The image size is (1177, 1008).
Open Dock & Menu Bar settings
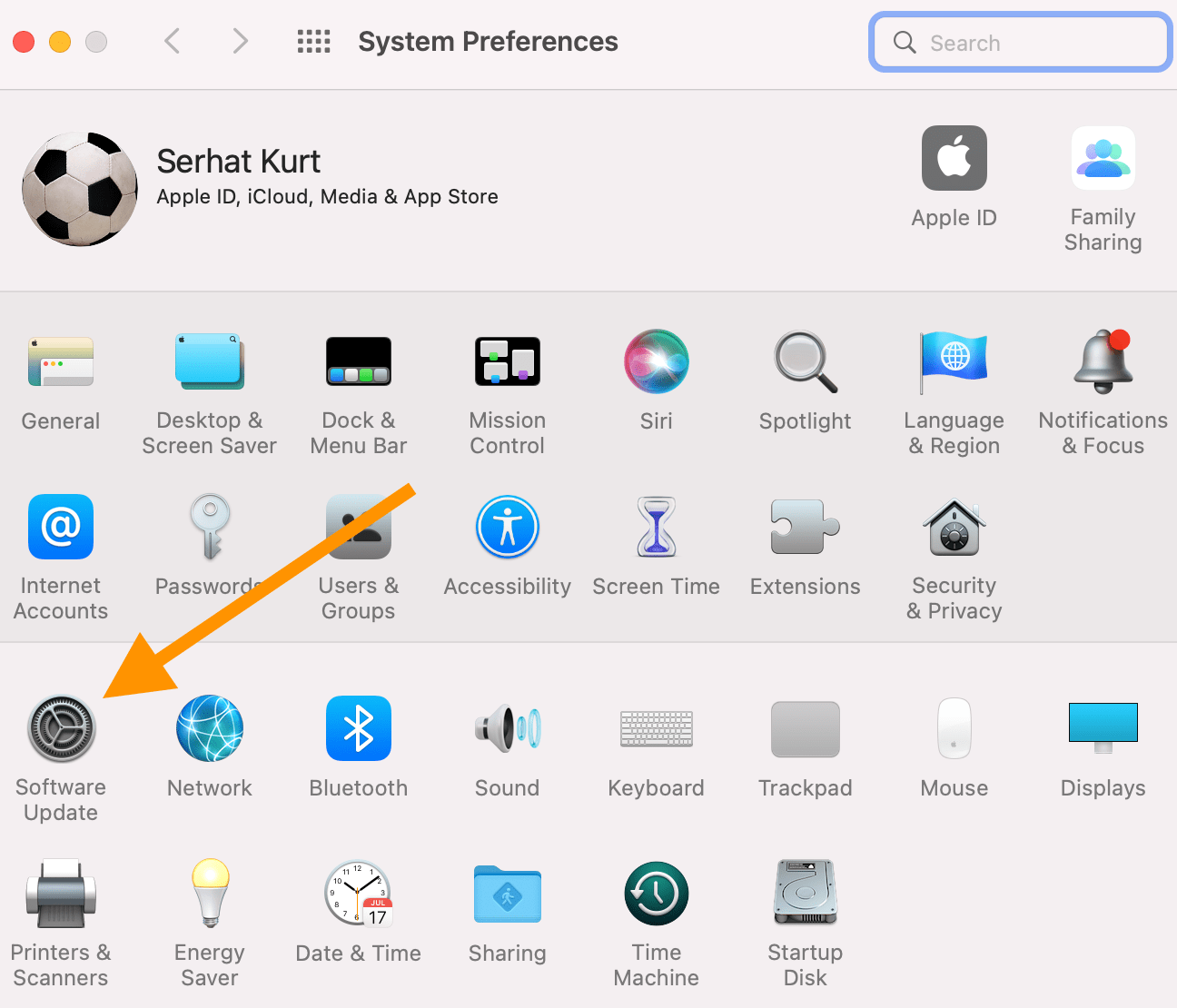pyautogui.click(x=359, y=361)
